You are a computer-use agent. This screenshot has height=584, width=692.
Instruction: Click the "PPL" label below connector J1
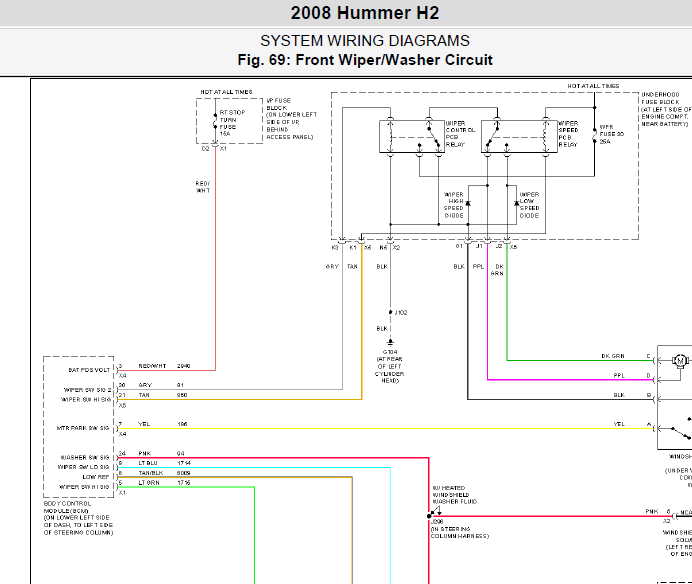pyautogui.click(x=478, y=267)
